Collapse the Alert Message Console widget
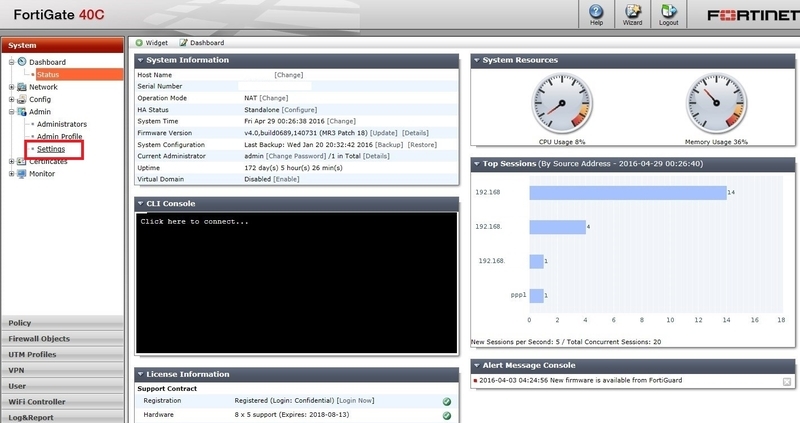The image size is (800, 423). point(477,365)
